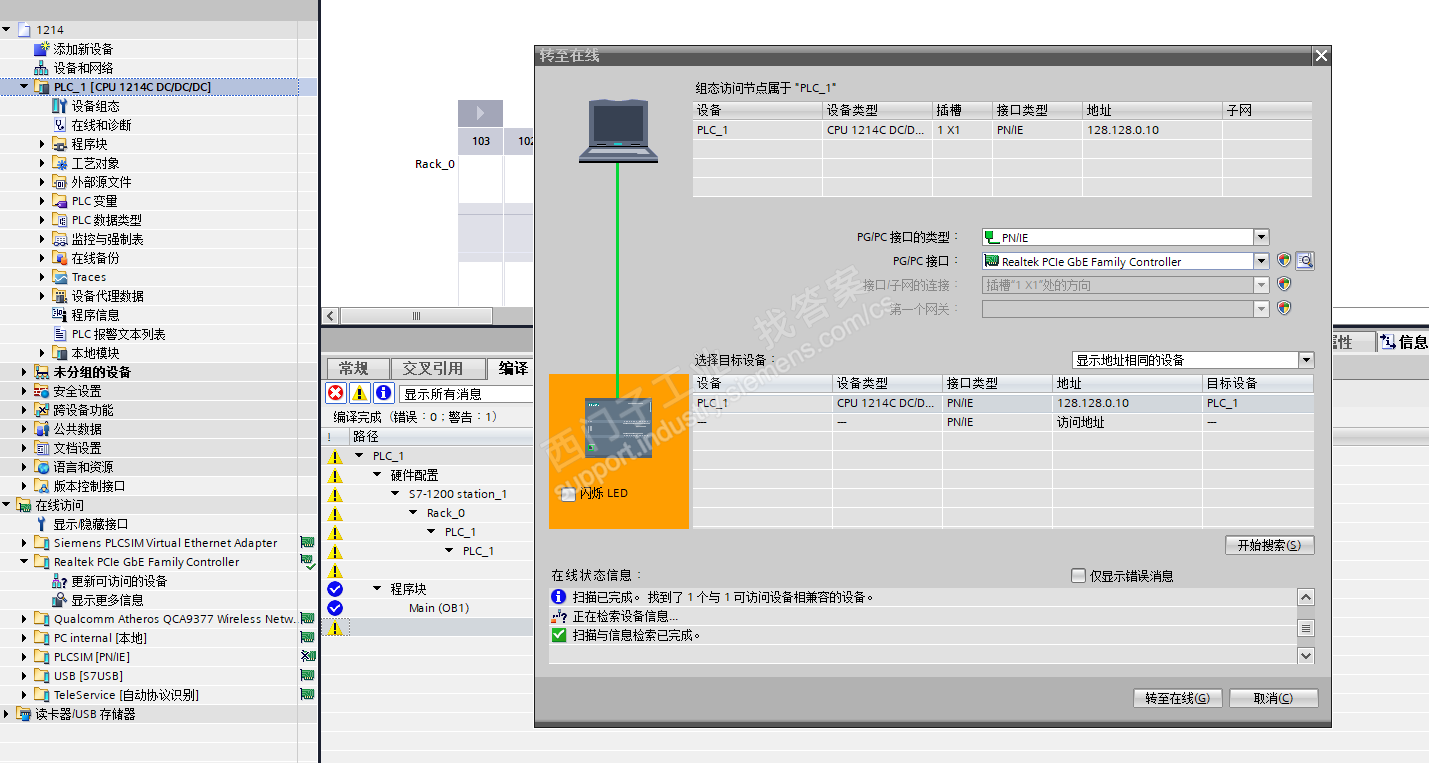Click the 设备组态 device configuration icon
This screenshot has width=1429, height=763.
[59, 106]
